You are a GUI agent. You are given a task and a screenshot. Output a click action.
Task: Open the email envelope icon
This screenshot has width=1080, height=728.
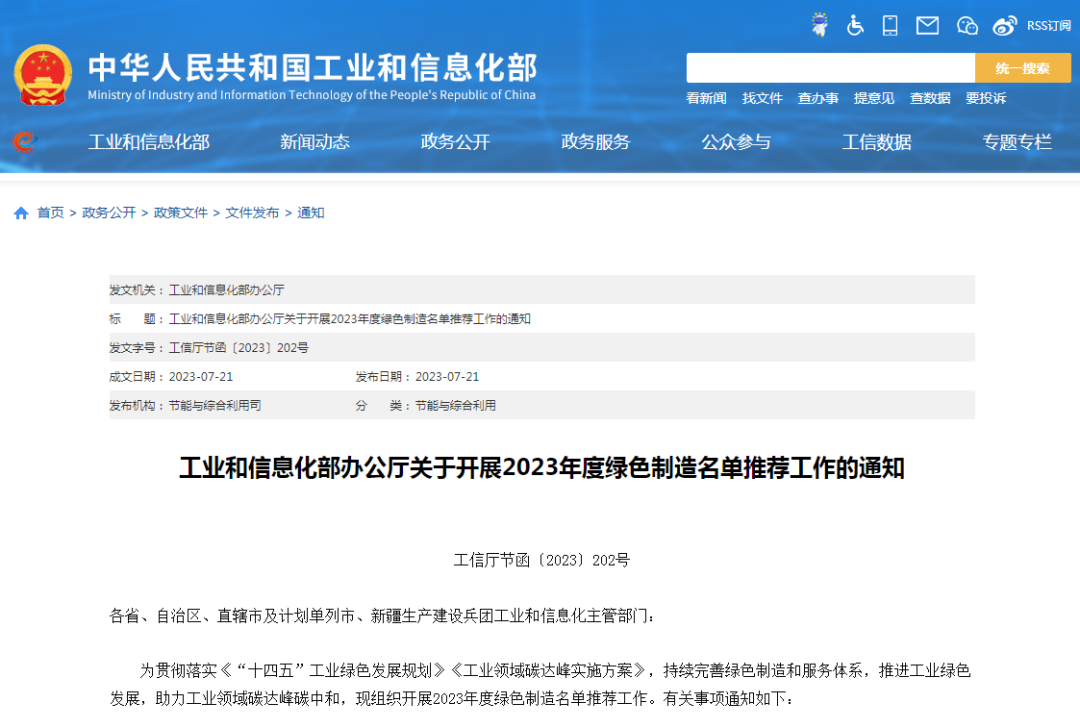pos(927,25)
